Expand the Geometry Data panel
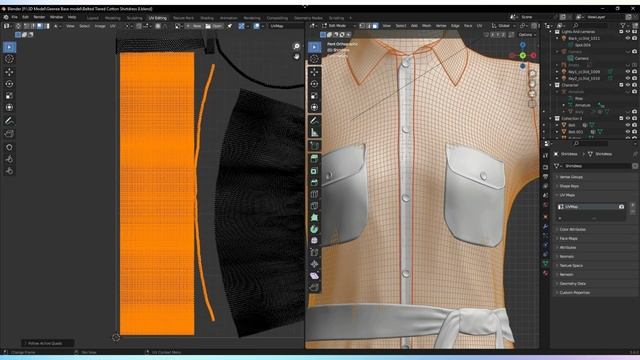The width and height of the screenshot is (640, 360). coord(572,284)
